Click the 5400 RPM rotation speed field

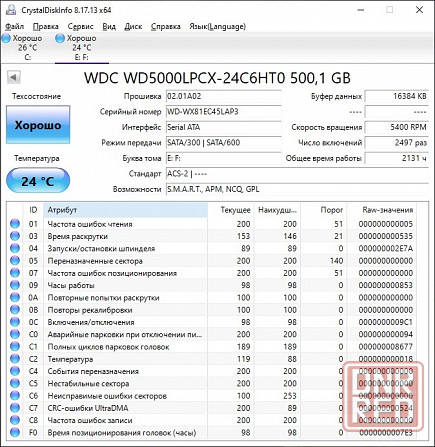(396, 127)
